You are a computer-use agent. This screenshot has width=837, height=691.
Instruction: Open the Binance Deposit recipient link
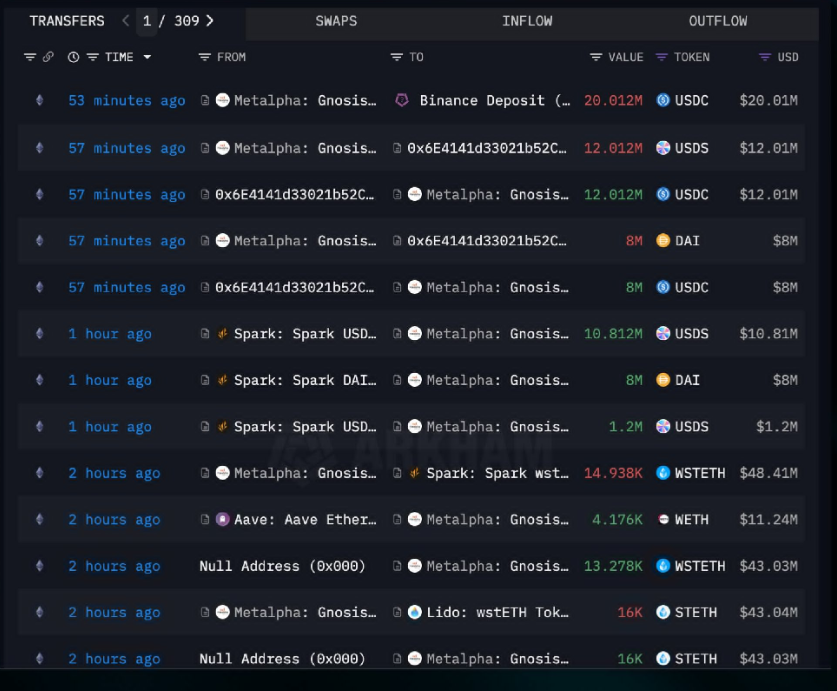[495, 100]
